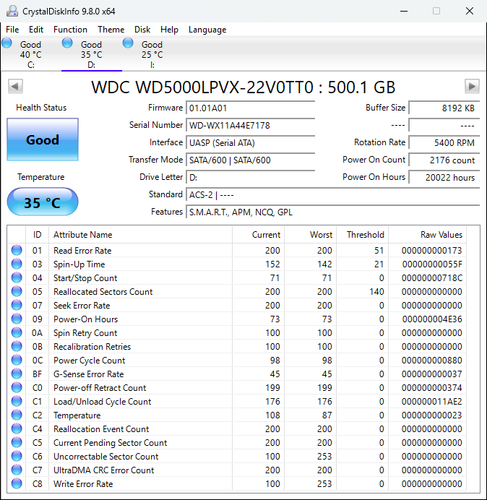The image size is (487, 500).
Task: Click status icon for UltraDMA CRC Error Count
Action: 17,470
